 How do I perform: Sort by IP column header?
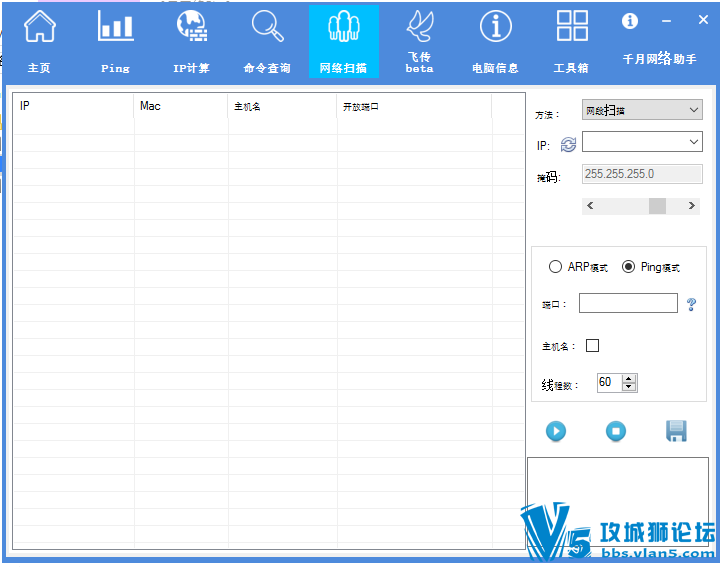pos(73,106)
